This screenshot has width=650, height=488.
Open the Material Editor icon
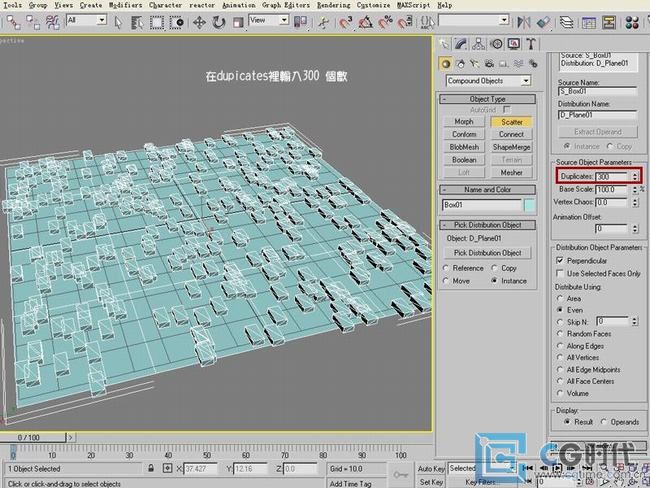(632, 22)
